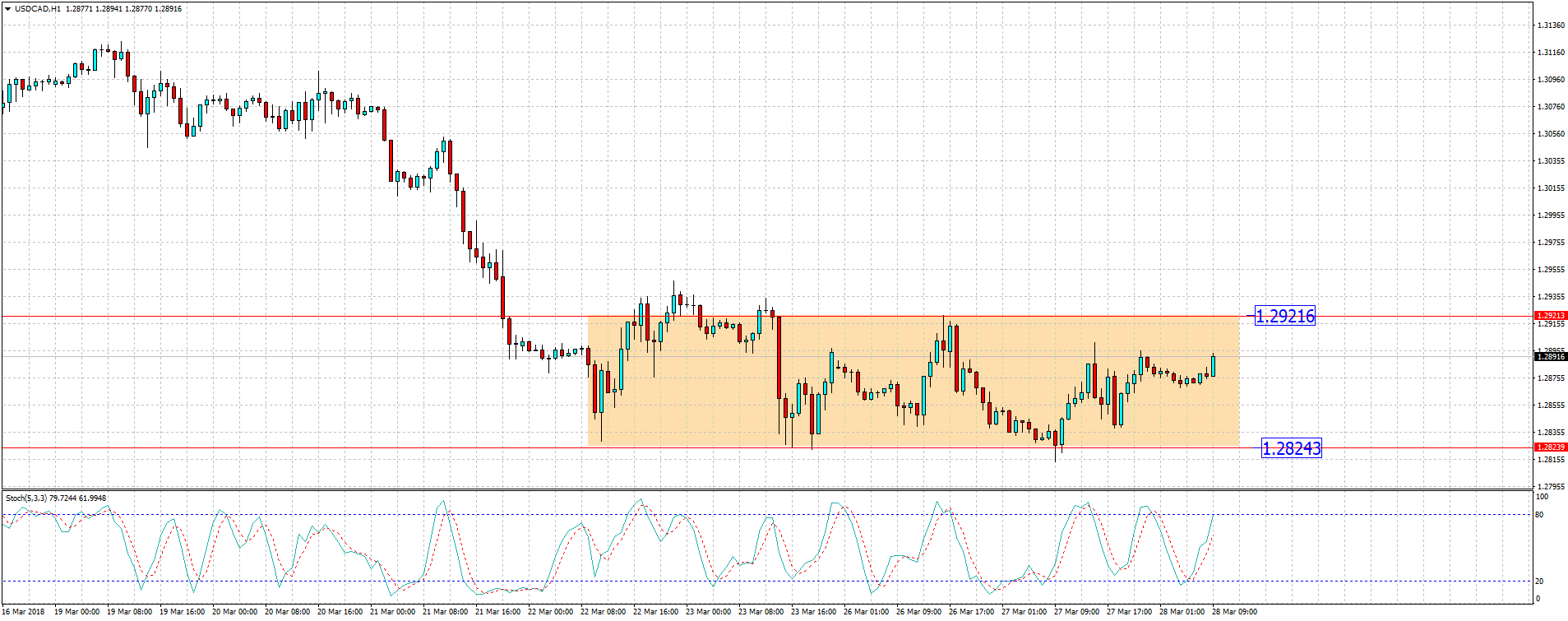The image size is (1568, 621).
Task: Click the 1.31360 price on the scale
Action: [1551, 25]
